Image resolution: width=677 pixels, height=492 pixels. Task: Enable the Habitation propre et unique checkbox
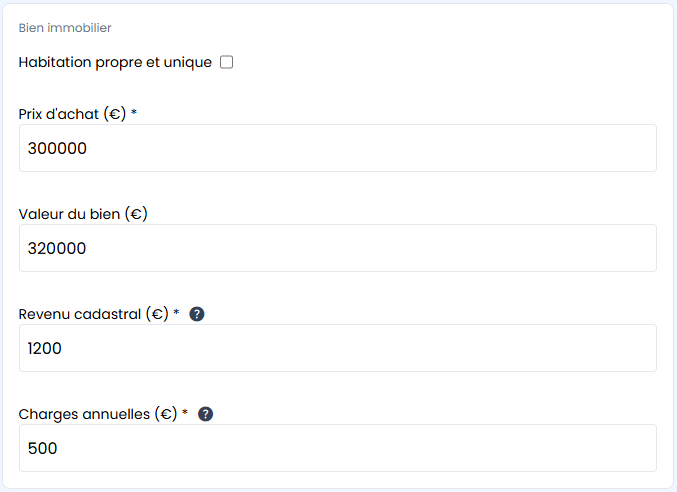click(x=227, y=62)
